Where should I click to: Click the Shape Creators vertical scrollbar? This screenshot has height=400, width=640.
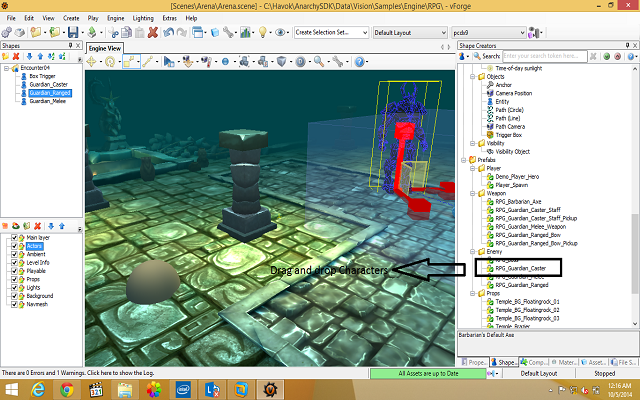tap(635, 253)
